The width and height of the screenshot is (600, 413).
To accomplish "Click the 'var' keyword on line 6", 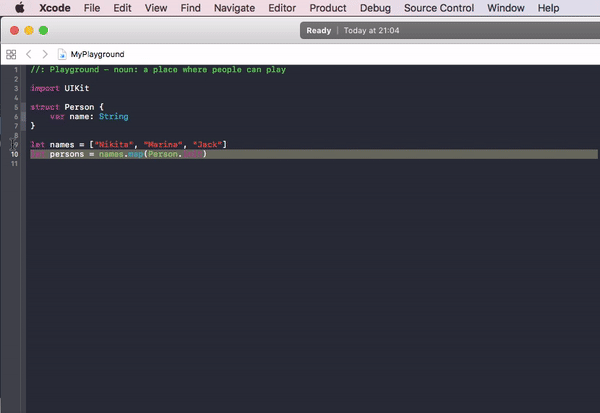I will tap(57, 116).
